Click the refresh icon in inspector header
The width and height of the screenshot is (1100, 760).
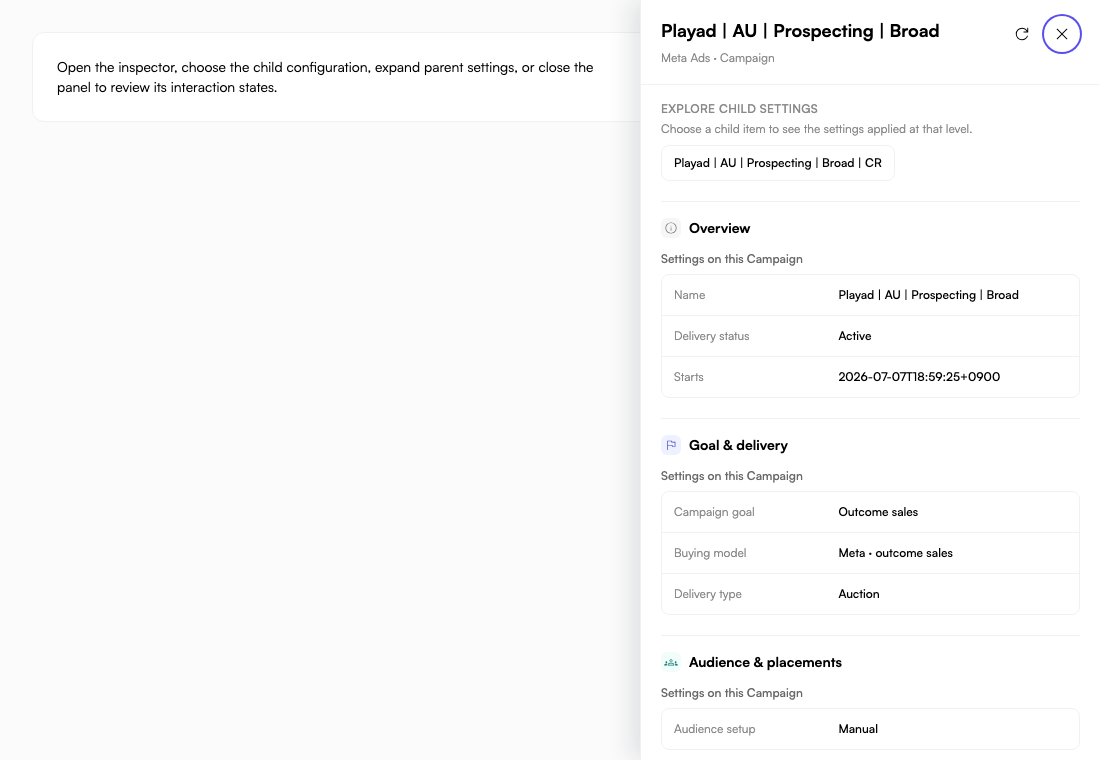tap(1021, 34)
